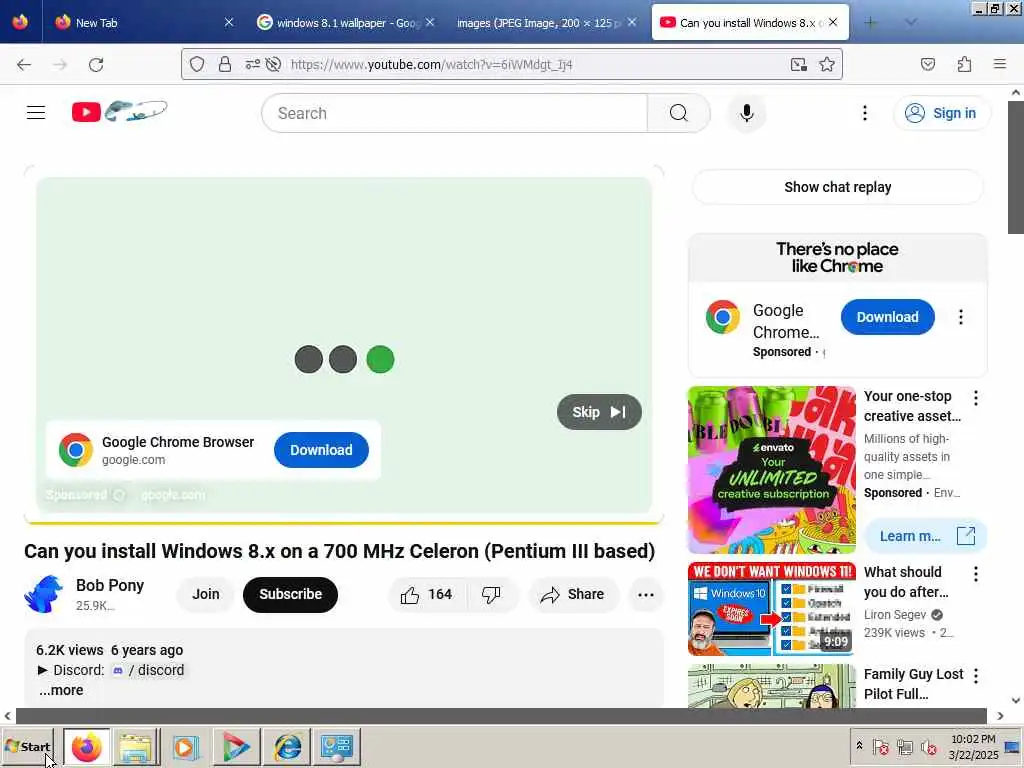
Task: Open the envato Learn more link
Action: [925, 536]
